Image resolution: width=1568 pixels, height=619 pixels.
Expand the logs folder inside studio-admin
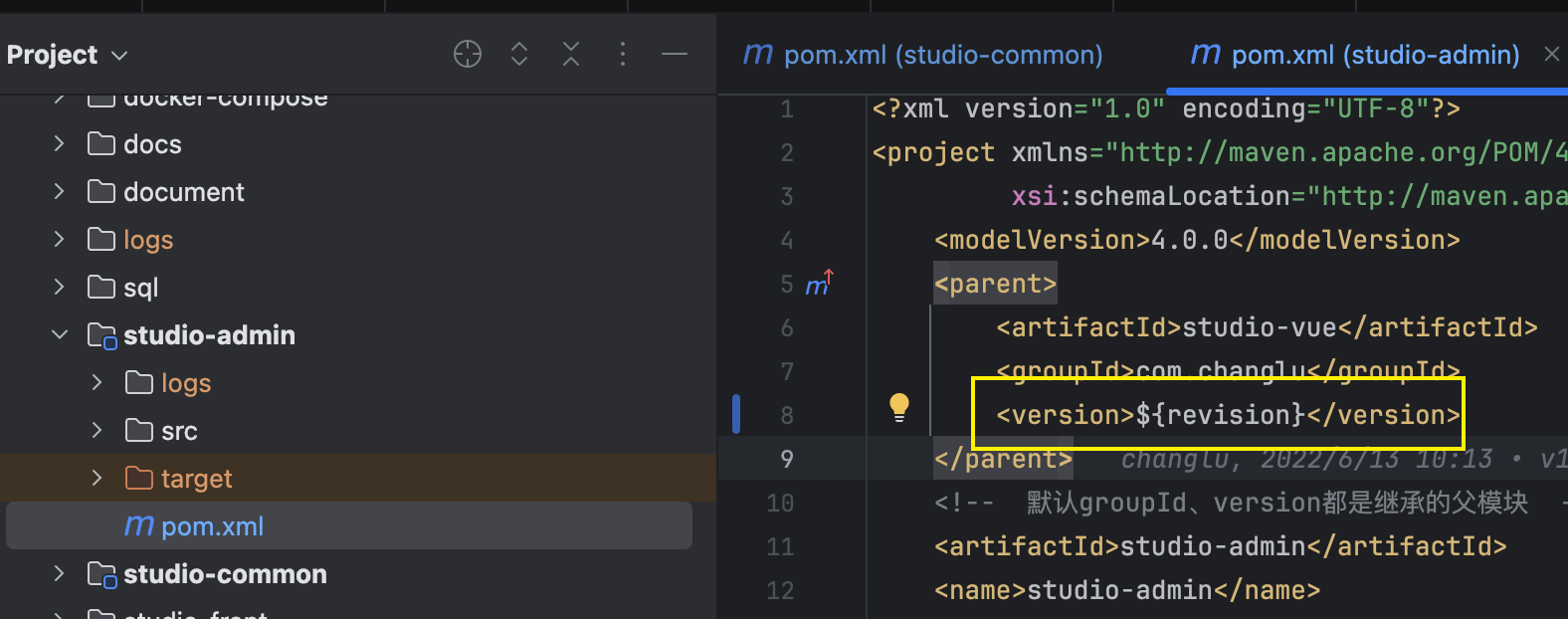coord(98,383)
